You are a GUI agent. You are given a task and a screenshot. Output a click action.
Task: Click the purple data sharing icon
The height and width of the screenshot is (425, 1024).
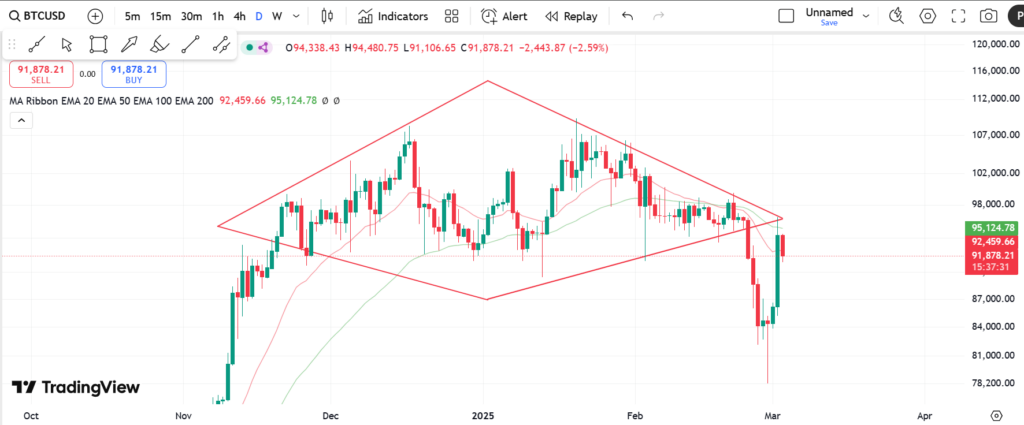point(263,48)
